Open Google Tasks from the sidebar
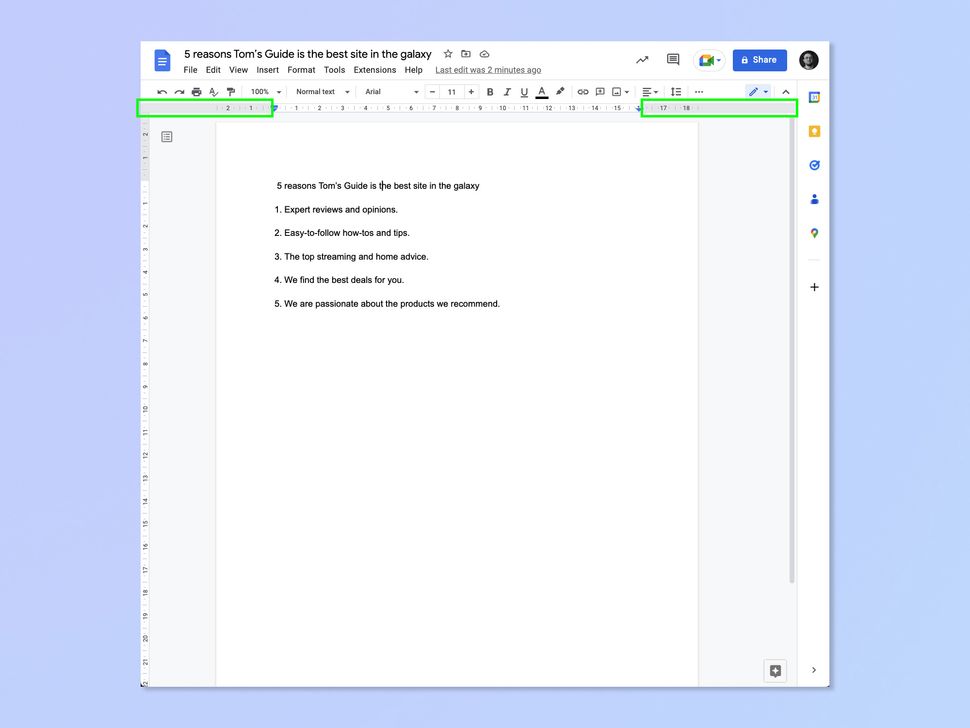The image size is (970, 728). (x=814, y=165)
